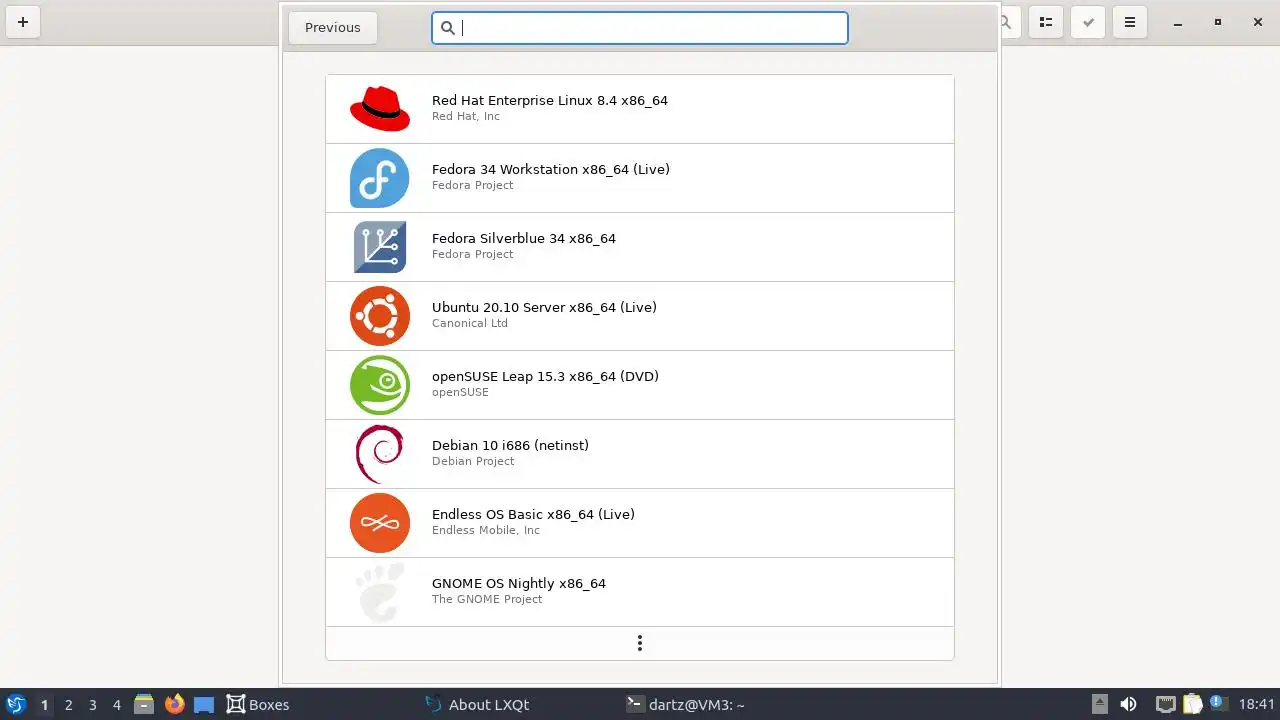The image size is (1280, 720).
Task: Launch Firefox from the taskbar
Action: tap(175, 704)
